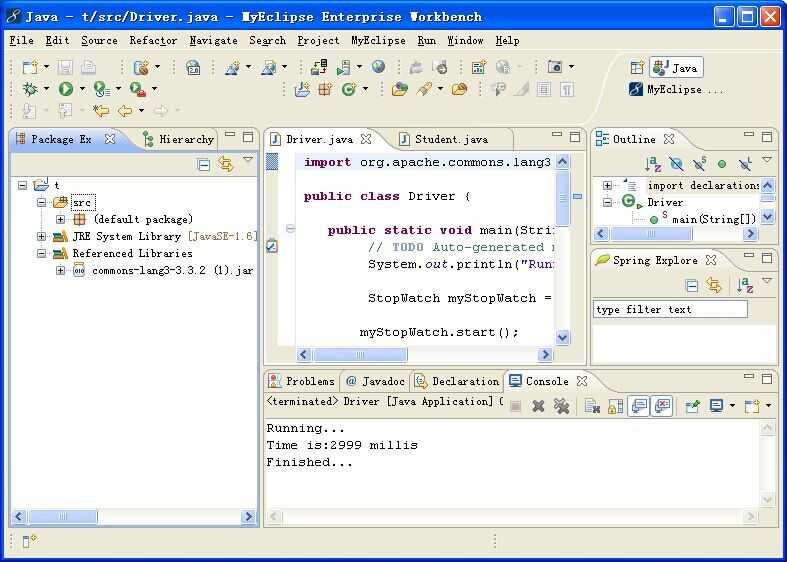Click the Open Console icon
The height and width of the screenshot is (562, 787).
[751, 406]
